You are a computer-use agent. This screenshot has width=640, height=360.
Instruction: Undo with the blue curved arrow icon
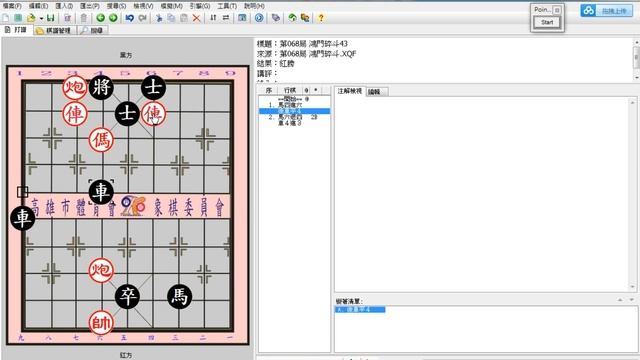tap(130, 18)
